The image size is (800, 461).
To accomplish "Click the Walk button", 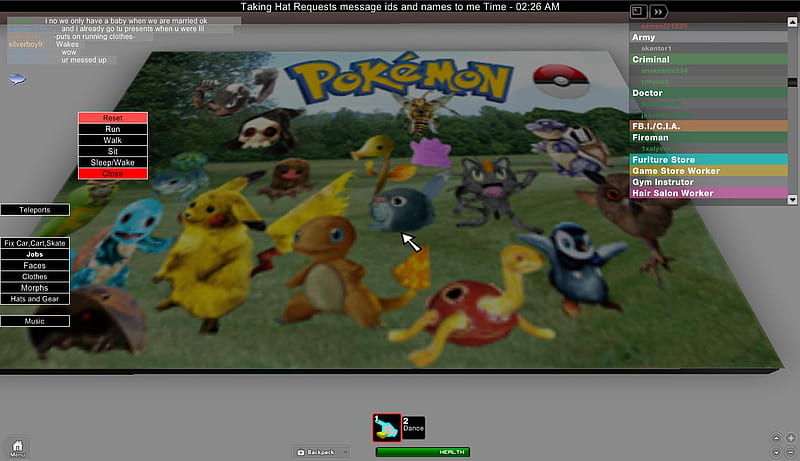I will click(x=113, y=140).
